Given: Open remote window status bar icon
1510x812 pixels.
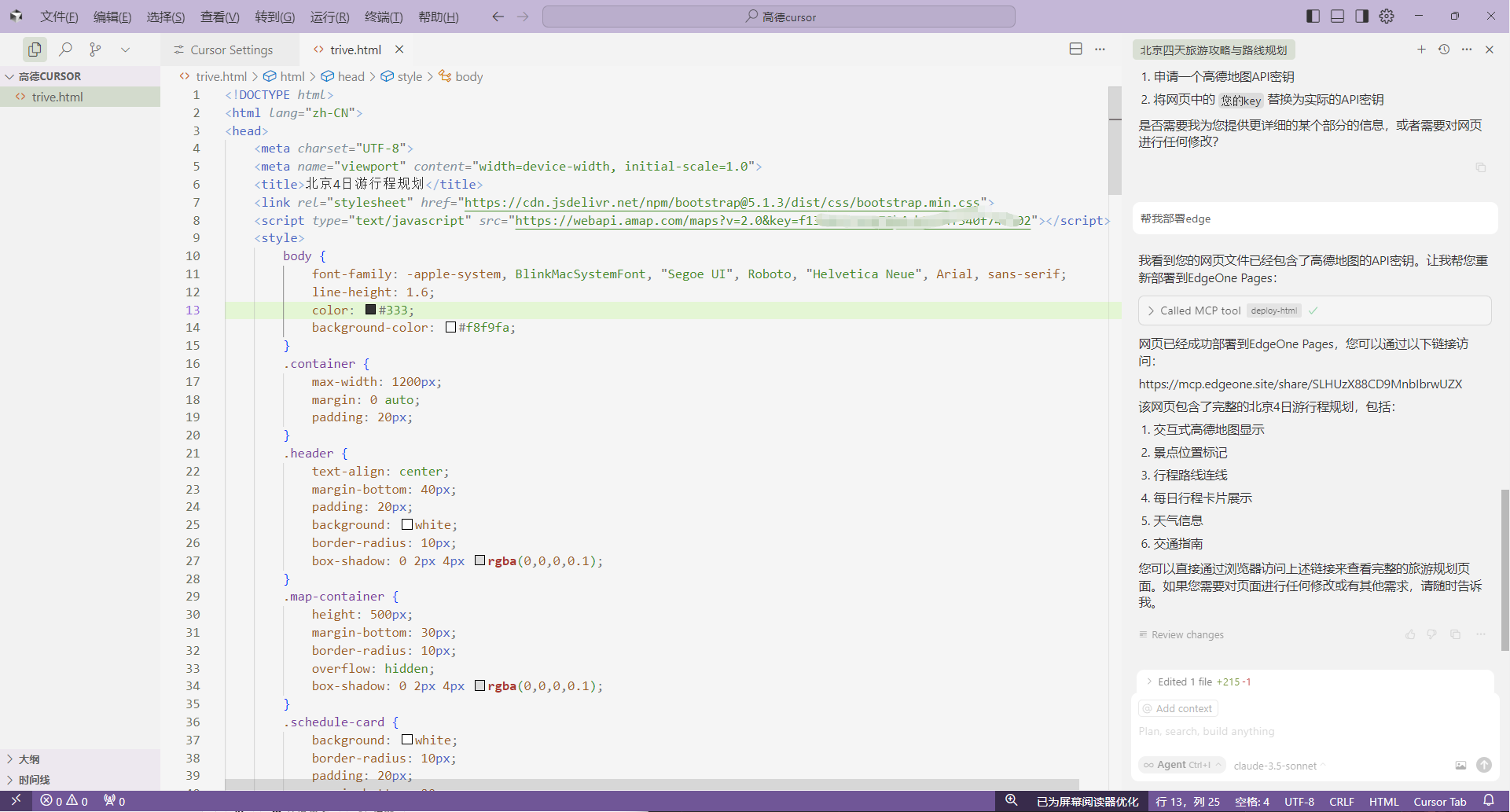Looking at the screenshot, I should coord(16,801).
